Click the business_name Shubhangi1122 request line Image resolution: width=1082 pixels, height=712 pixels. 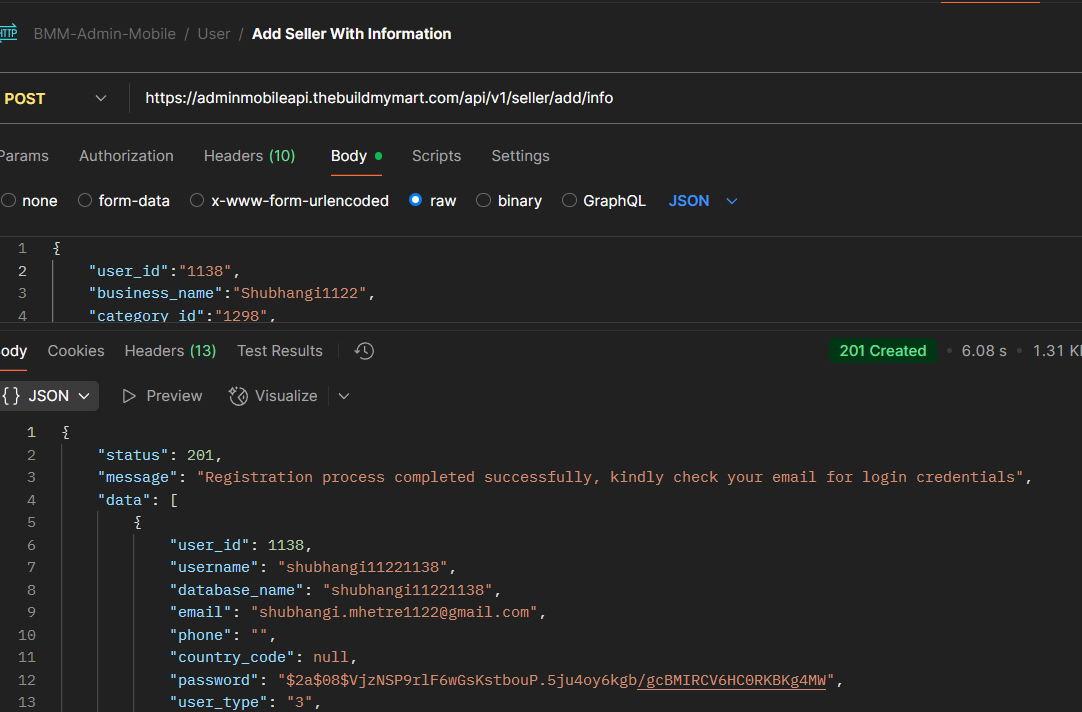[231, 293]
